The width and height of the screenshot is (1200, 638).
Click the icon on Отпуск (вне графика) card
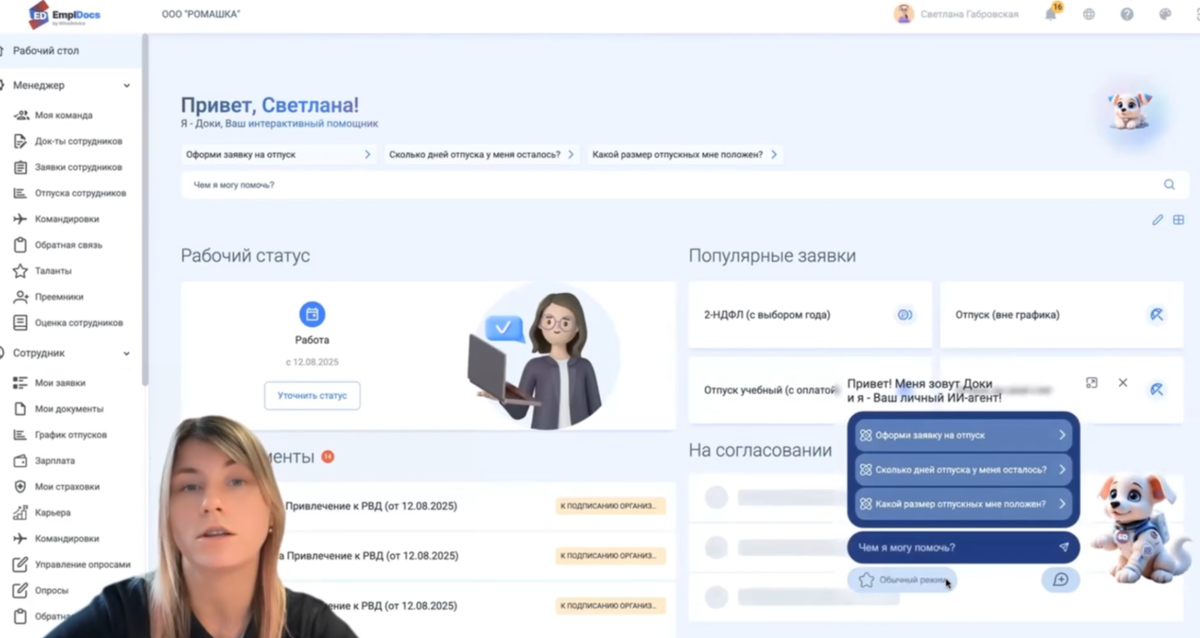[x=1157, y=315]
